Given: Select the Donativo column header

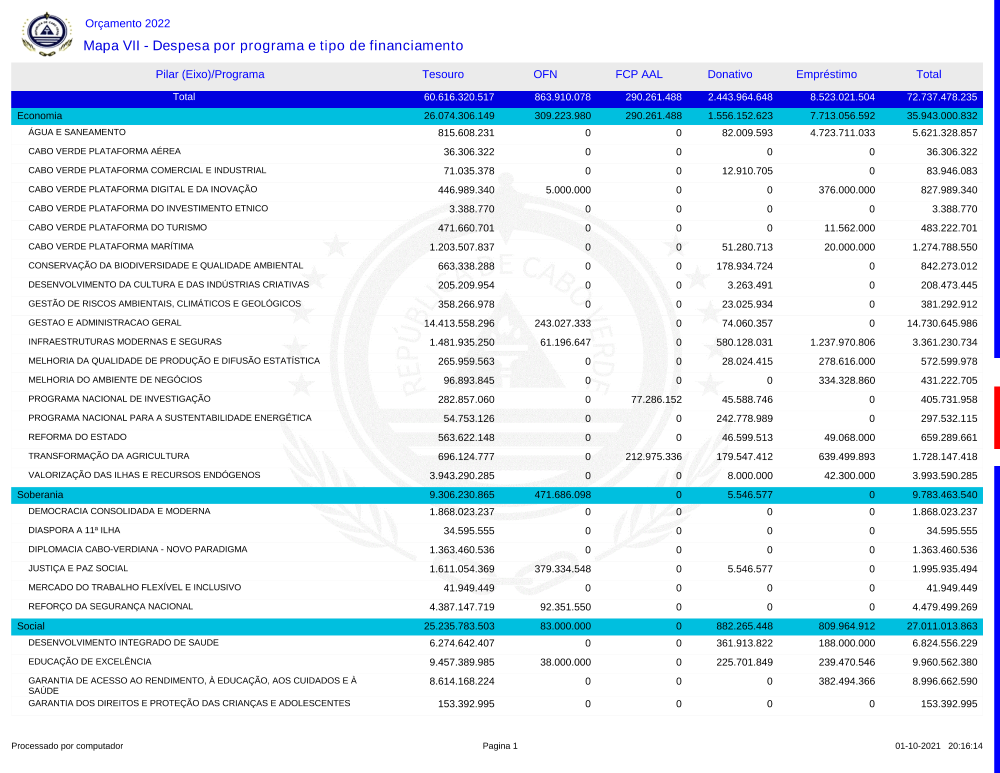Looking at the screenshot, I should coord(730,74).
